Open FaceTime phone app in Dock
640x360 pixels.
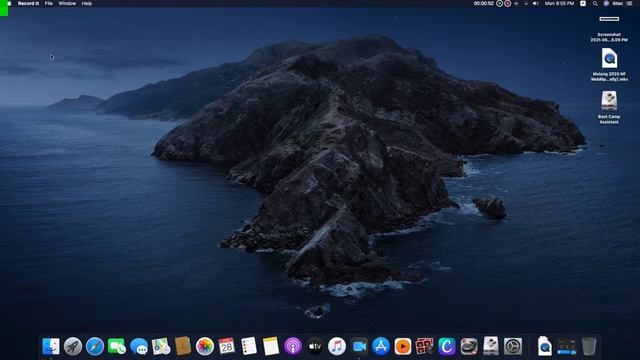(117, 347)
